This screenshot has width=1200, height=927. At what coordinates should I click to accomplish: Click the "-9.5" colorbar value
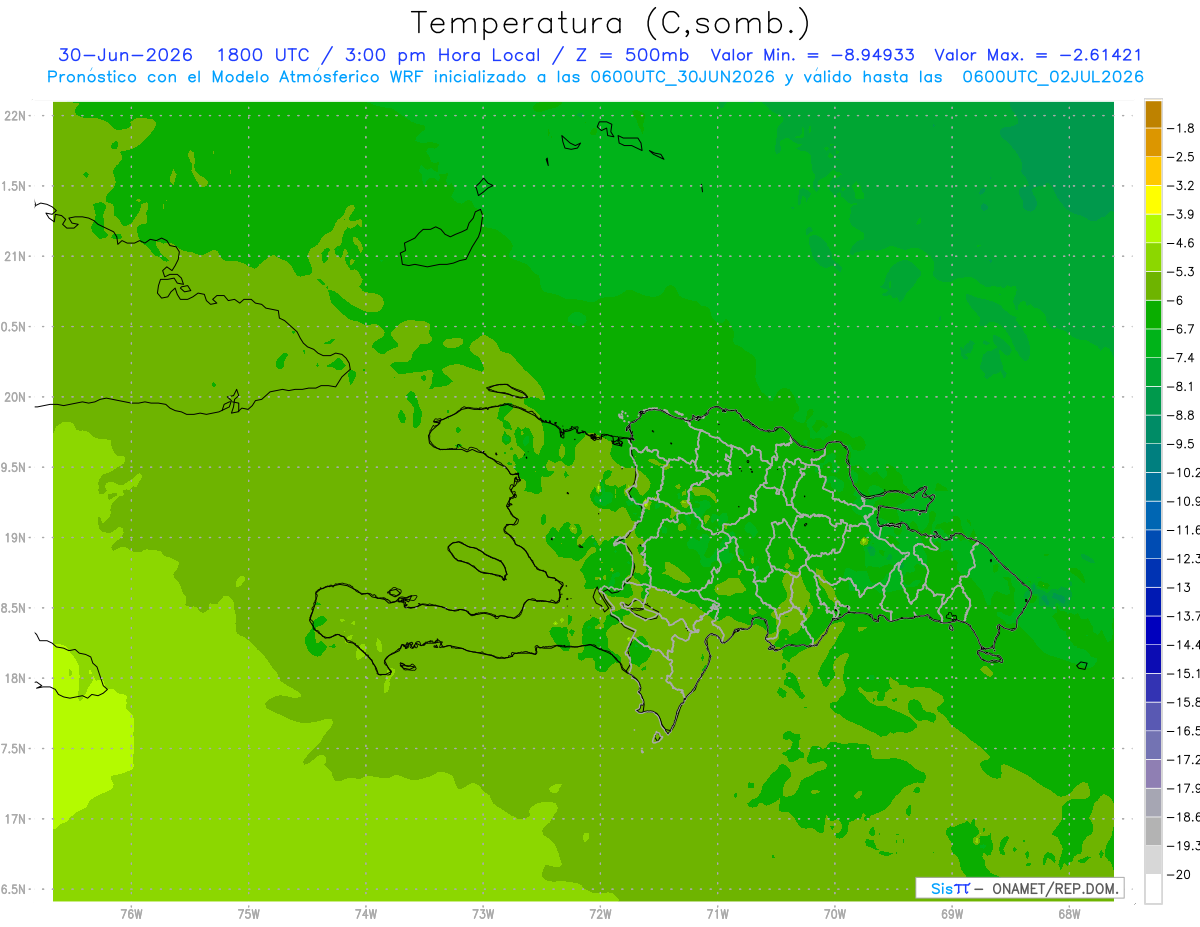click(1182, 444)
